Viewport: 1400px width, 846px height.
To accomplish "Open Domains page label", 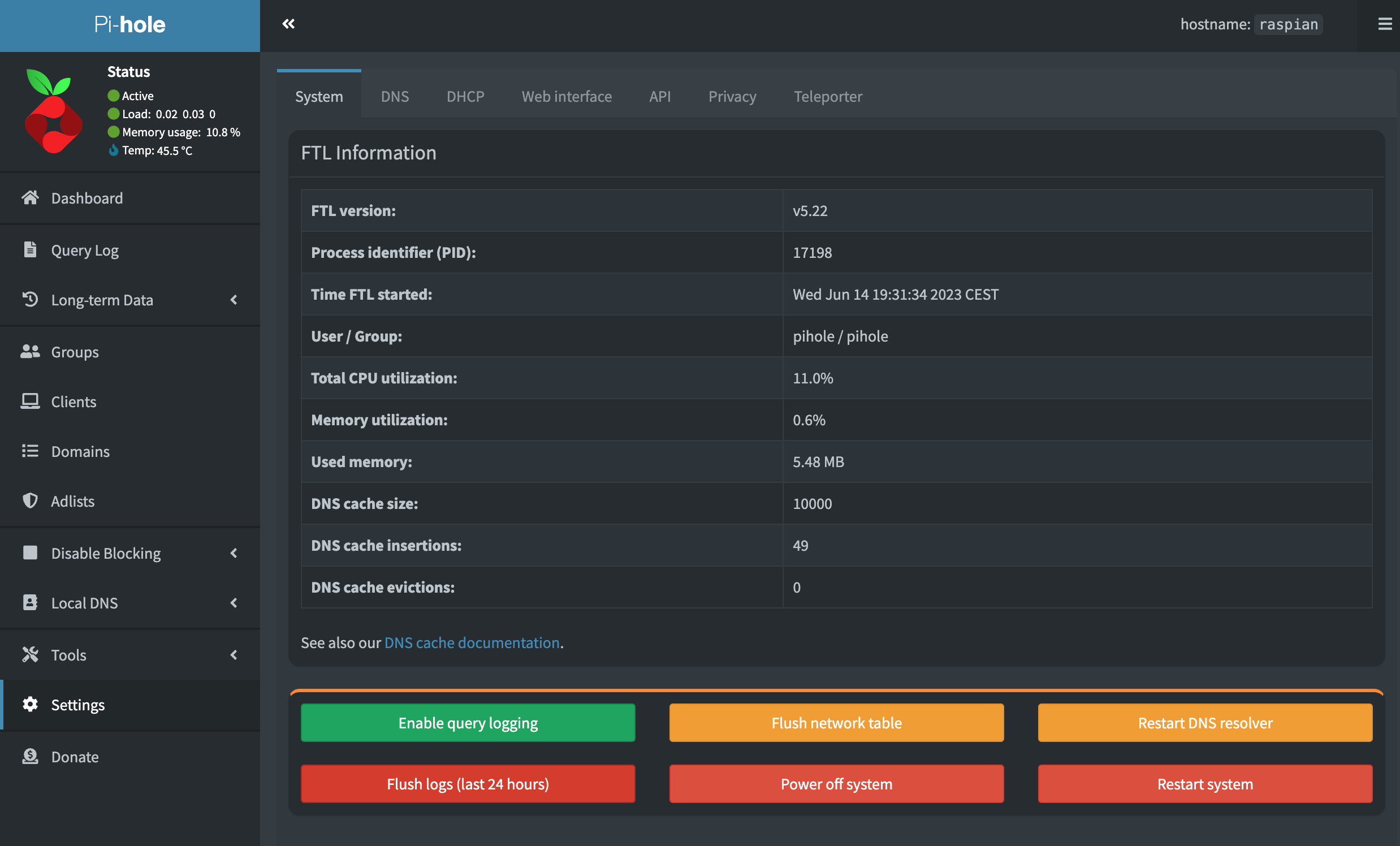I will pyautogui.click(x=81, y=451).
